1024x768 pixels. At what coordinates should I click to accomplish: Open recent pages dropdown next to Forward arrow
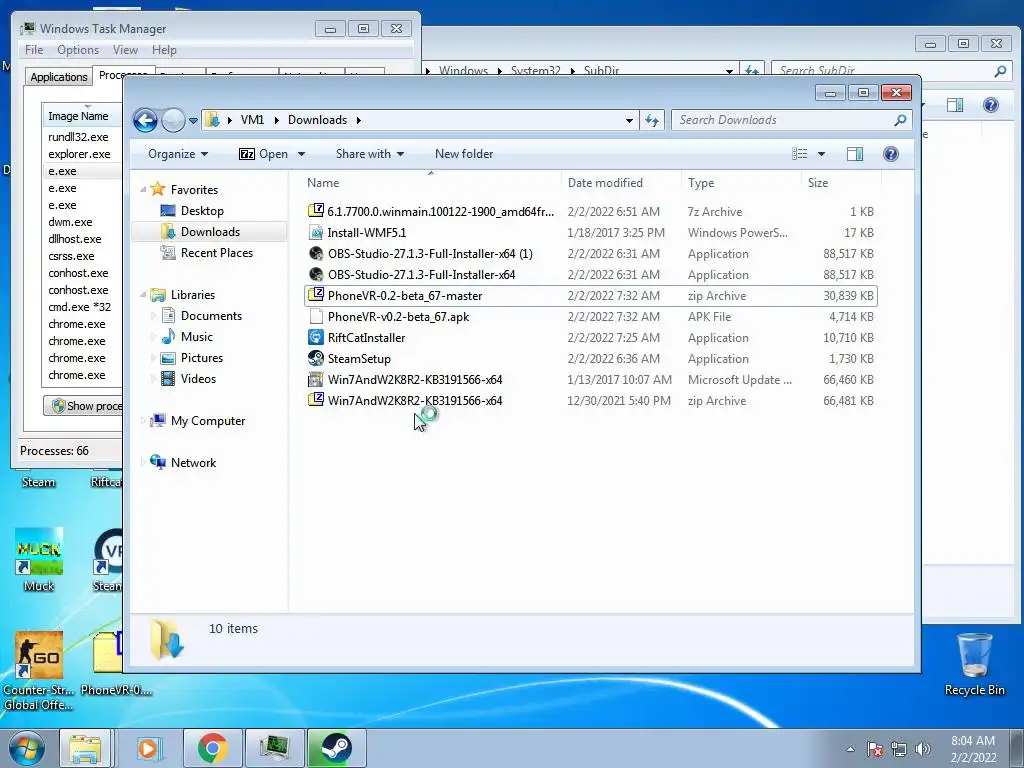pos(193,121)
